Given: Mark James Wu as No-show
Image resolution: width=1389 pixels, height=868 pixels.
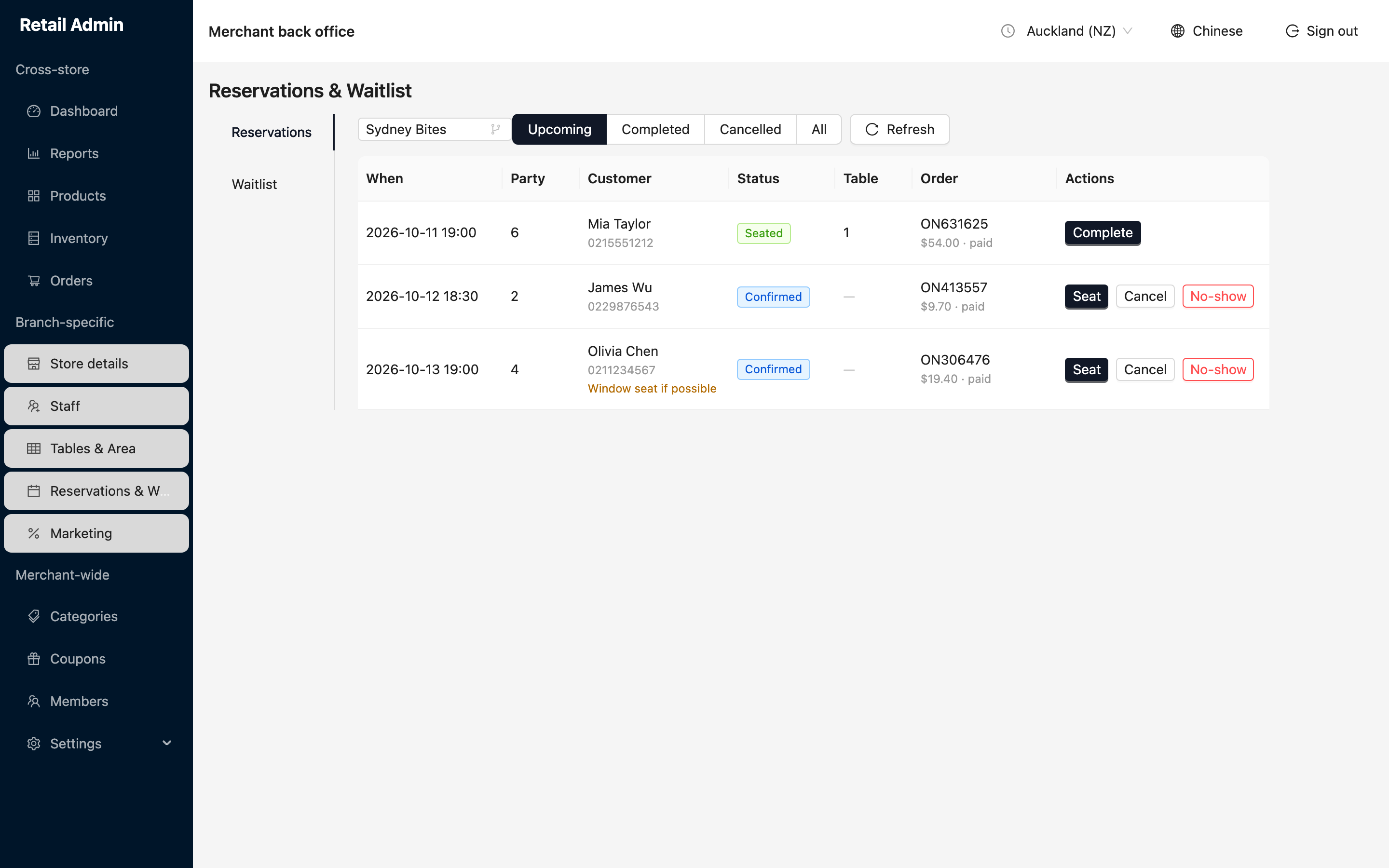Looking at the screenshot, I should [x=1218, y=296].
